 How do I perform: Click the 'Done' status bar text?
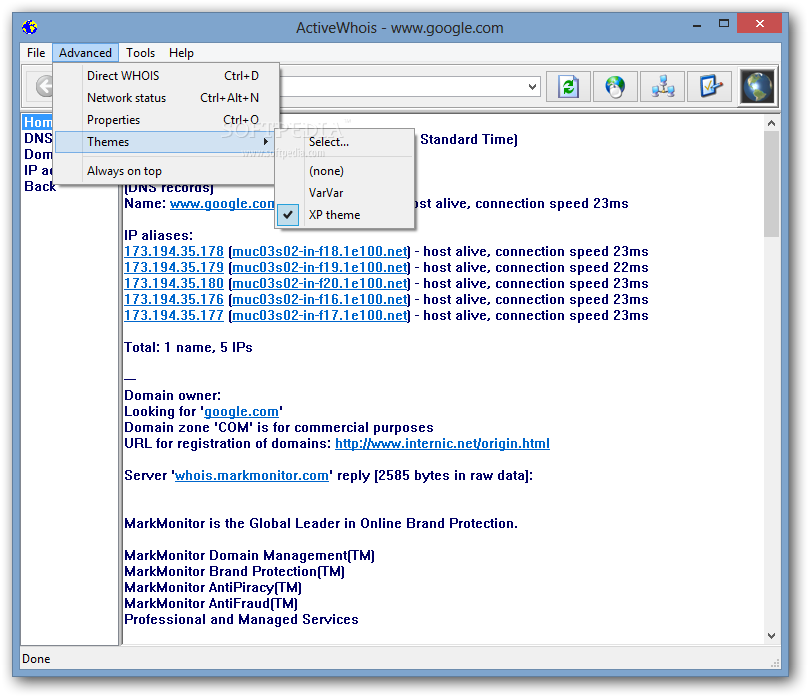pyautogui.click(x=36, y=659)
